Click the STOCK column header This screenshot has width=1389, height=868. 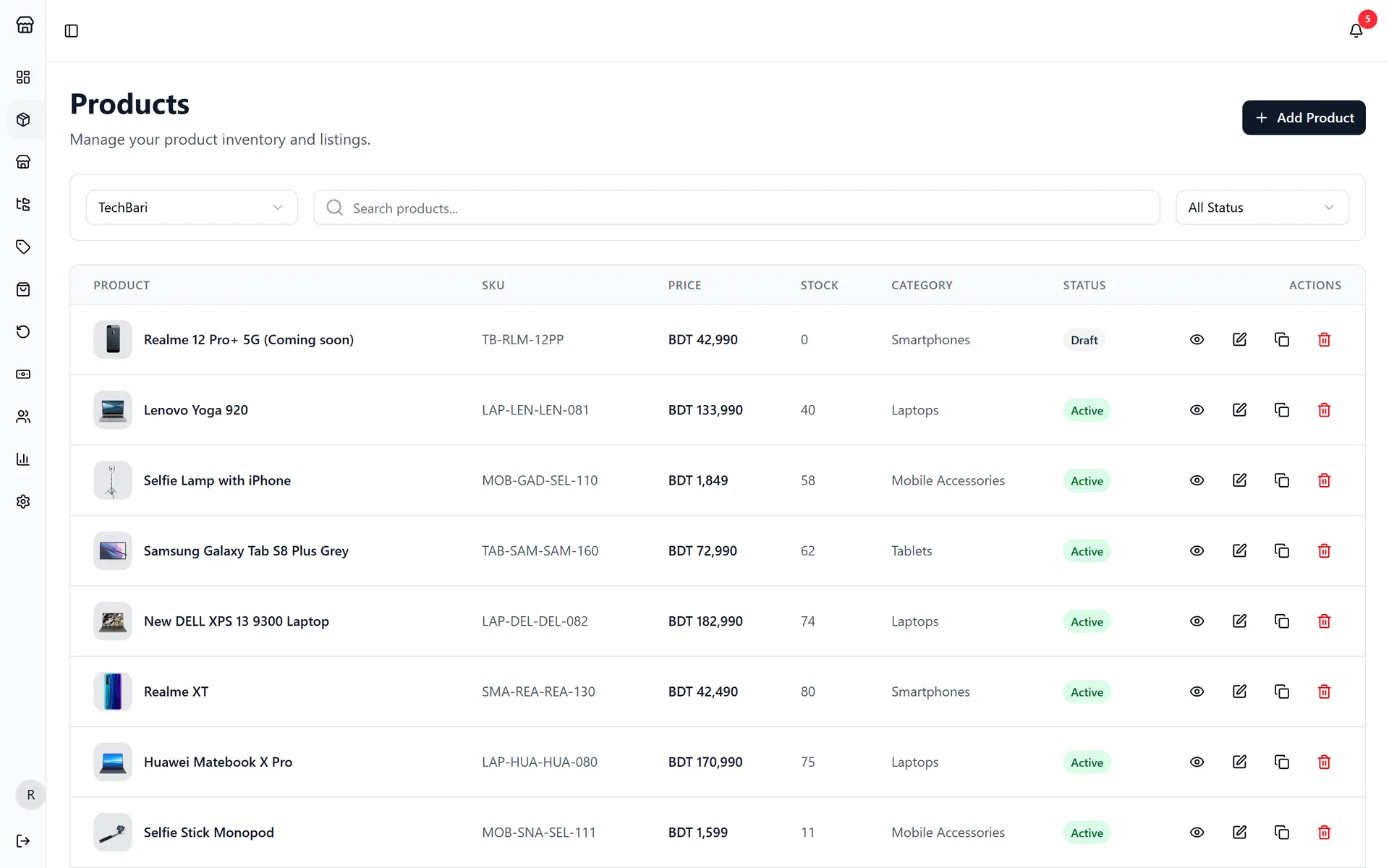[x=819, y=285]
